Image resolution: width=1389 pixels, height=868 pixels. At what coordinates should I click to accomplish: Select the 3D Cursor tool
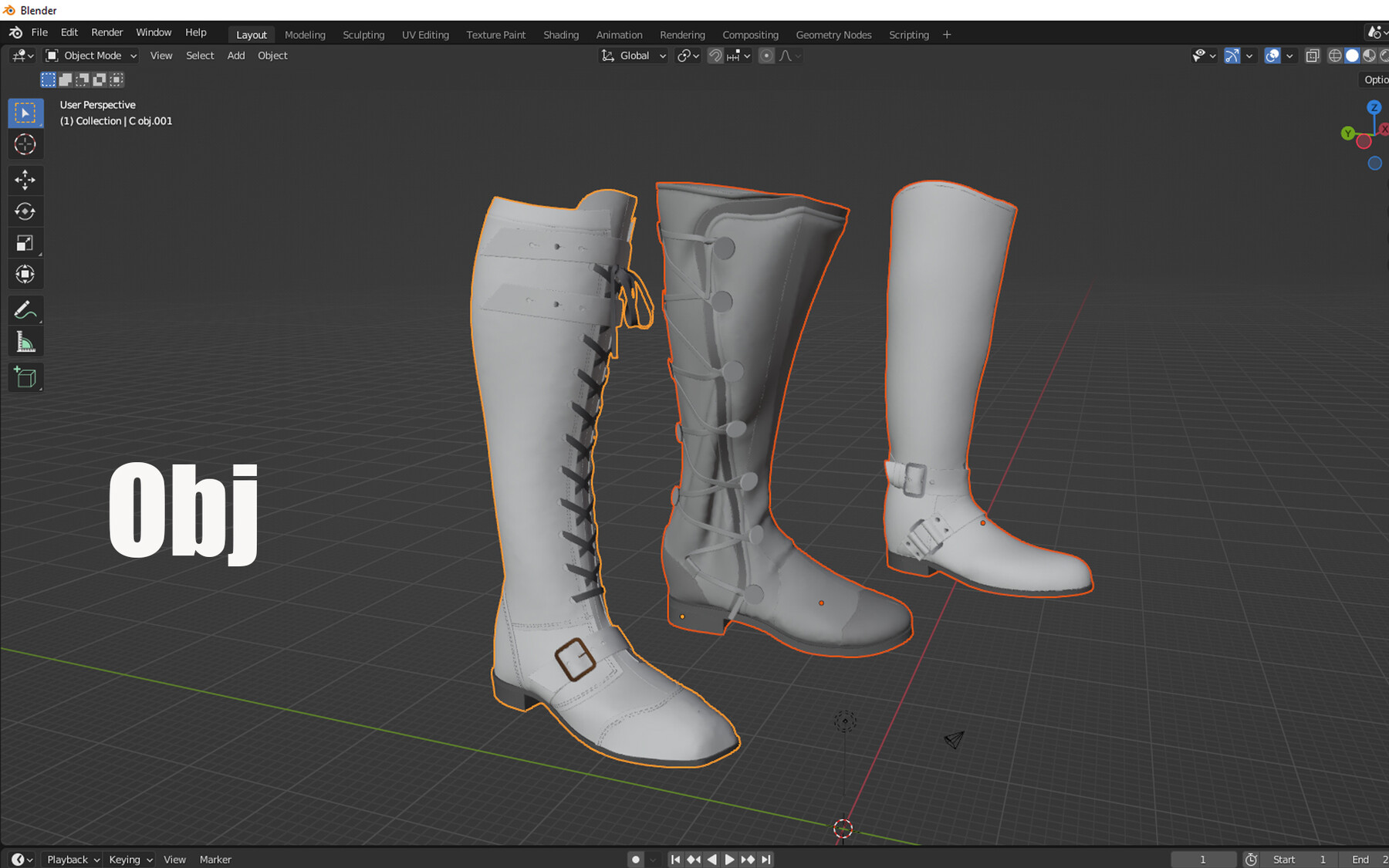point(25,144)
